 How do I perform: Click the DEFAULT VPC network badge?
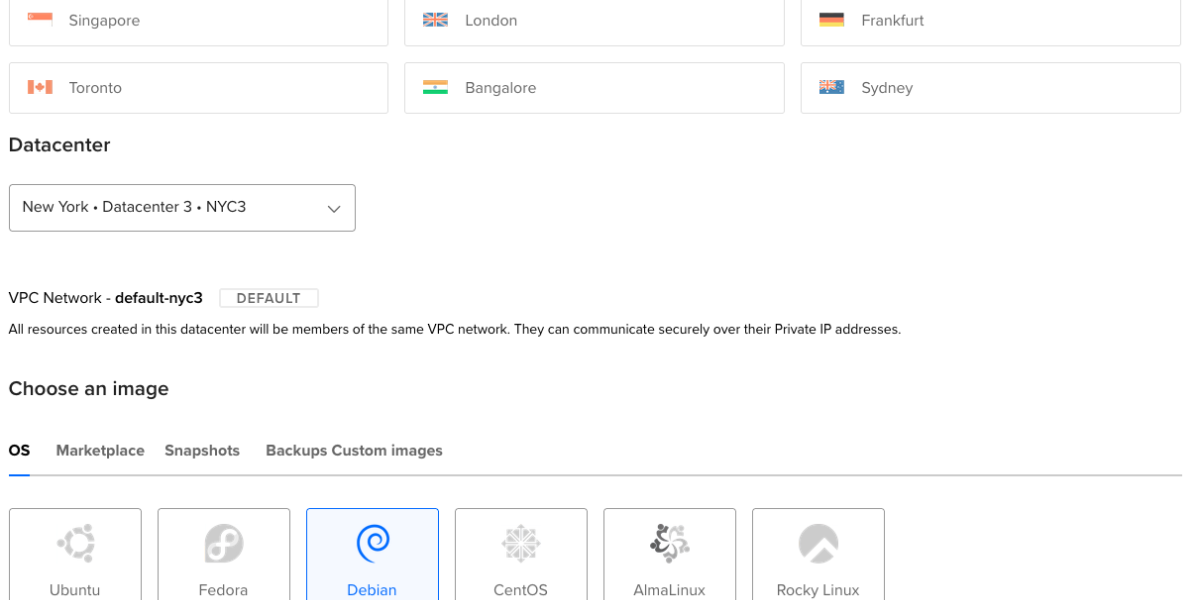click(268, 298)
